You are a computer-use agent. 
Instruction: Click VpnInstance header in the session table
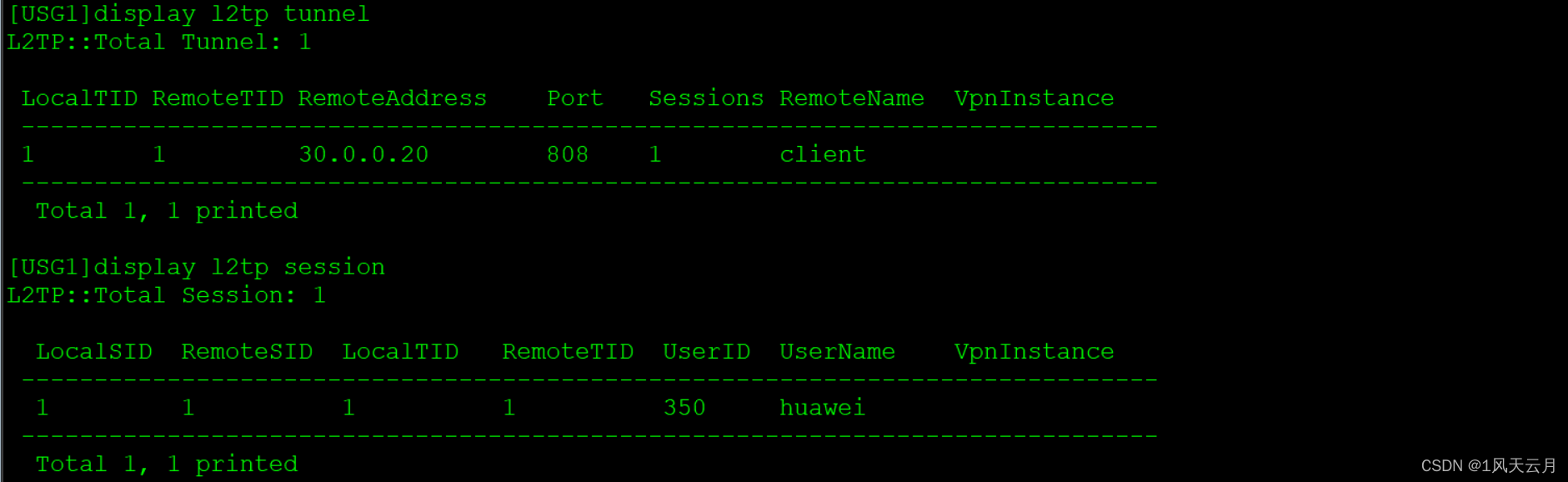point(1034,352)
